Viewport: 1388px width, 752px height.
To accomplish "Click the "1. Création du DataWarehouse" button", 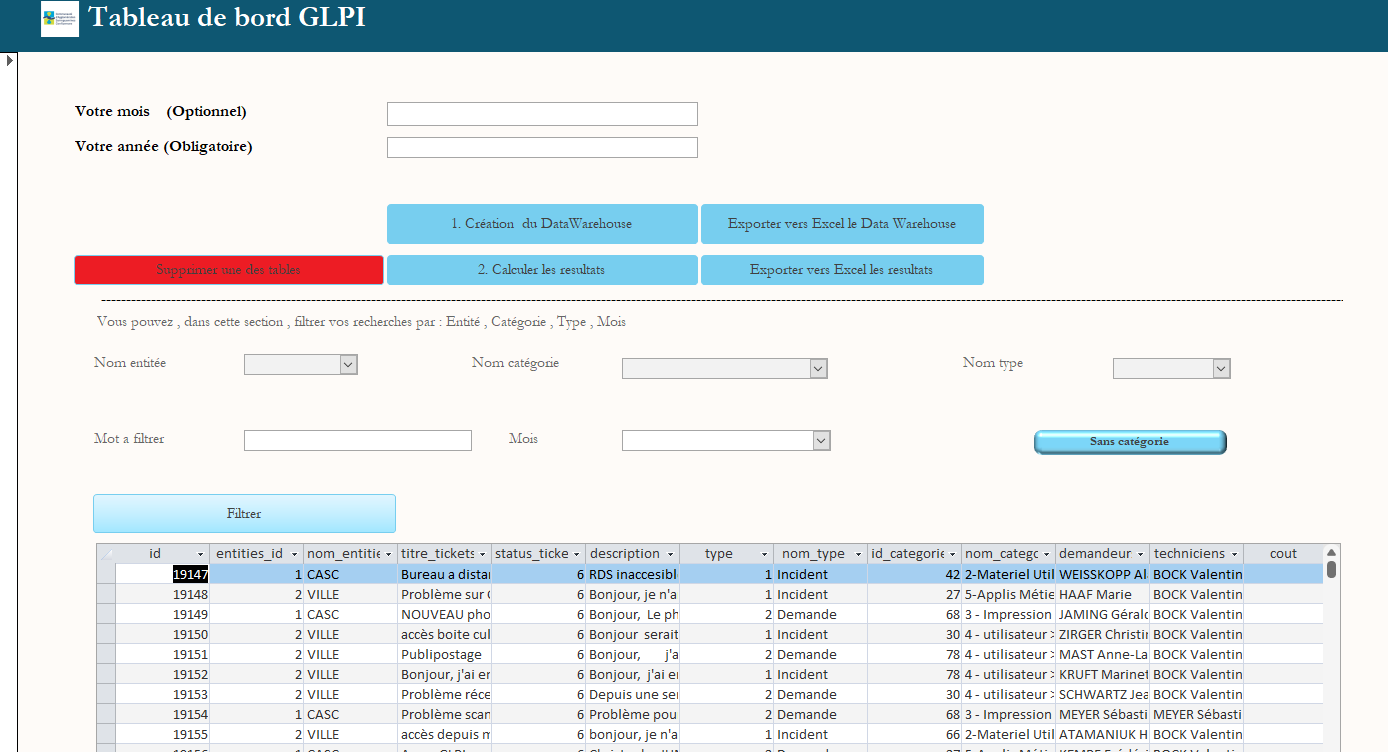I will (x=542, y=223).
